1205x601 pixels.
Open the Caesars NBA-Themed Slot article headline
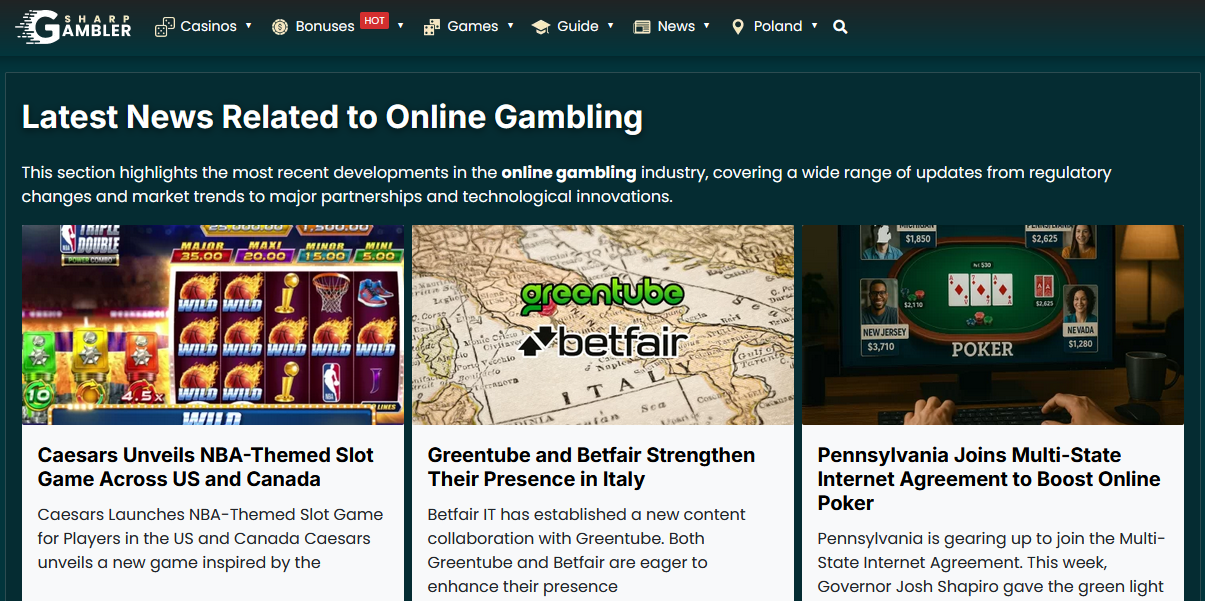(206, 467)
